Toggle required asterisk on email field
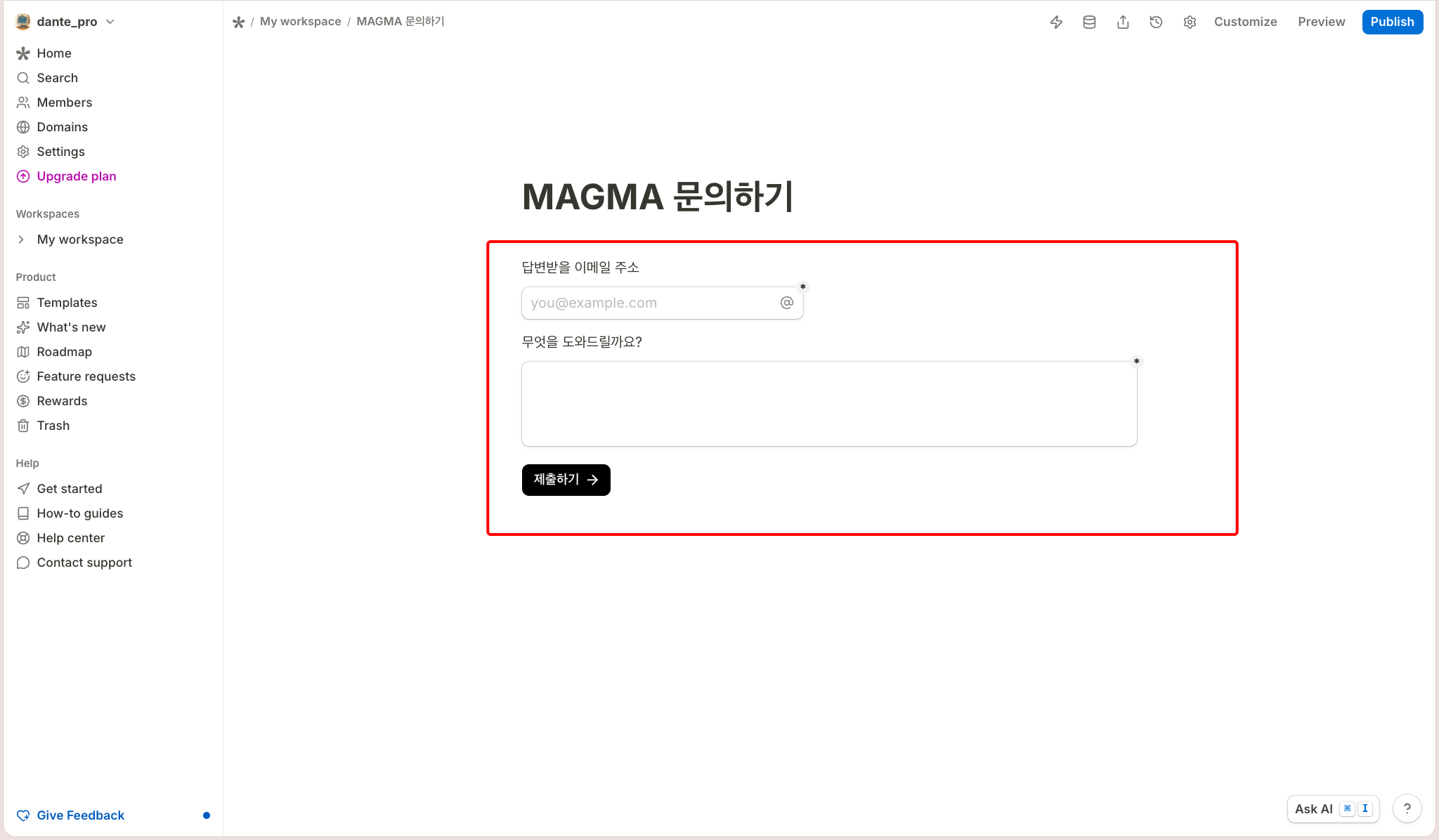The image size is (1439, 840). 802,287
